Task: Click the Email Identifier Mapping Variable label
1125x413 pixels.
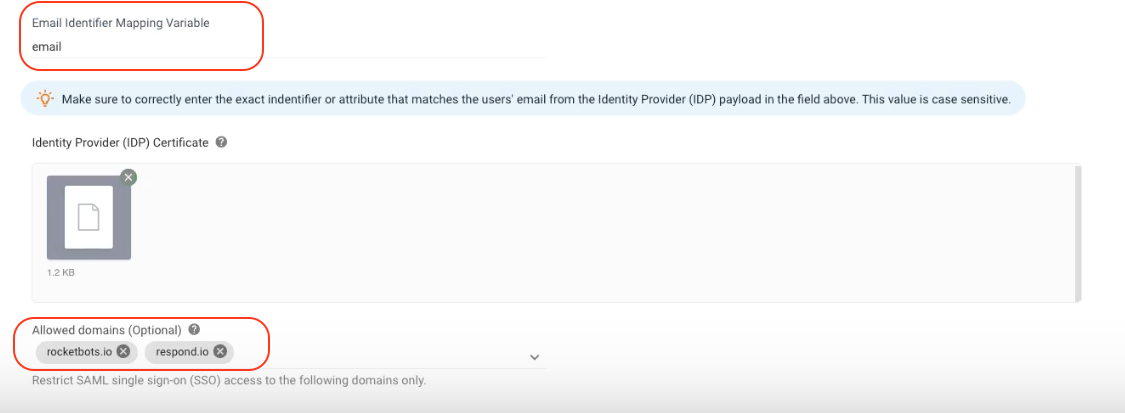Action: (x=121, y=23)
